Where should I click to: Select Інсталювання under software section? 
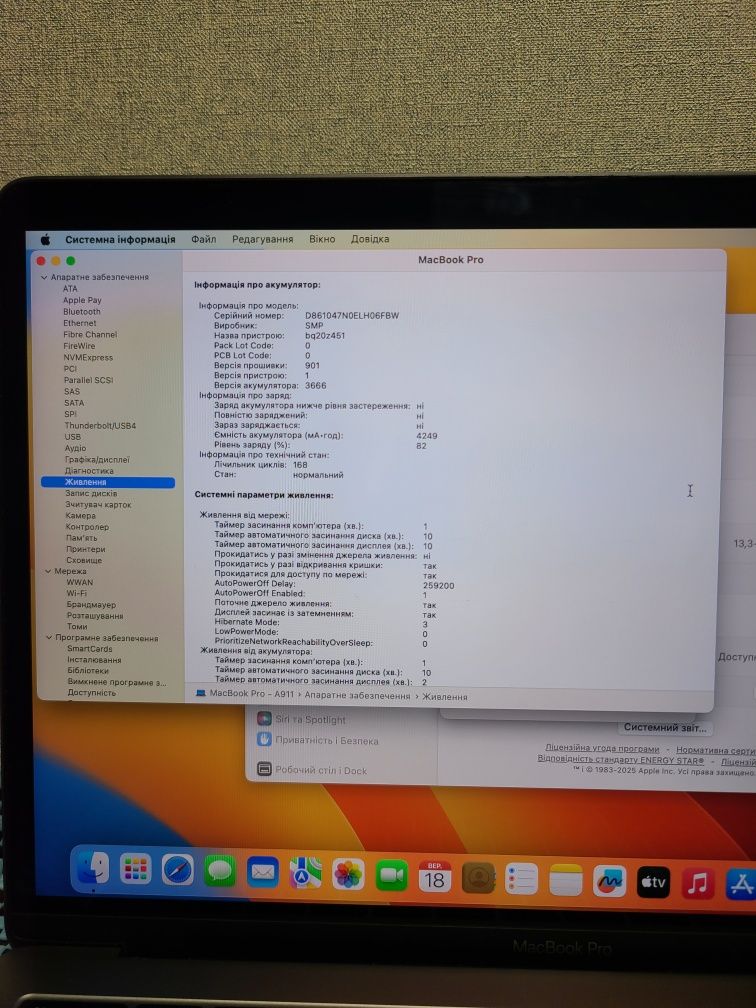(x=94, y=660)
